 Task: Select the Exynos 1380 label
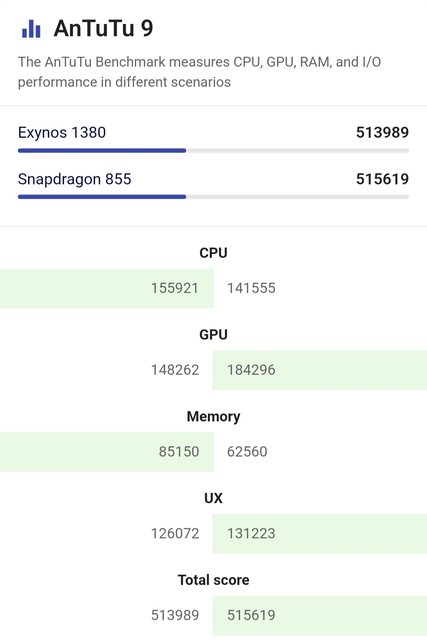tap(62, 133)
